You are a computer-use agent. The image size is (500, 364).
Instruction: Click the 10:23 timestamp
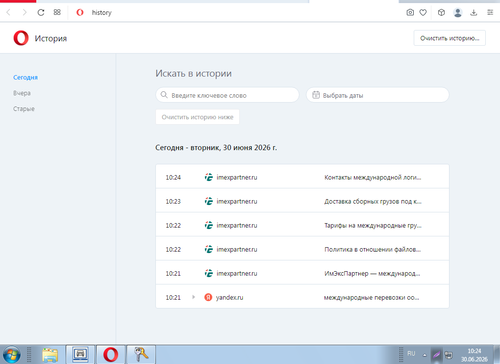(x=173, y=201)
